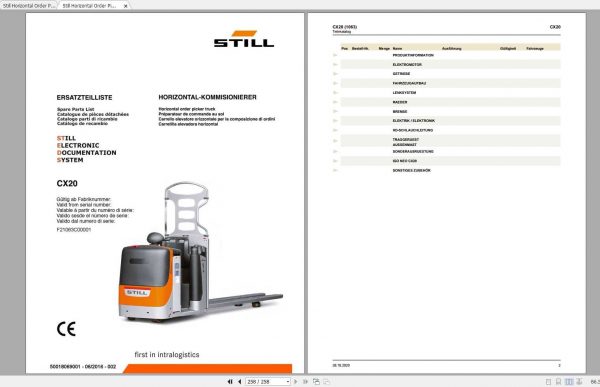Image resolution: width=600 pixels, height=387 pixels.
Task: Click the order picker truck image
Action: click(200, 252)
